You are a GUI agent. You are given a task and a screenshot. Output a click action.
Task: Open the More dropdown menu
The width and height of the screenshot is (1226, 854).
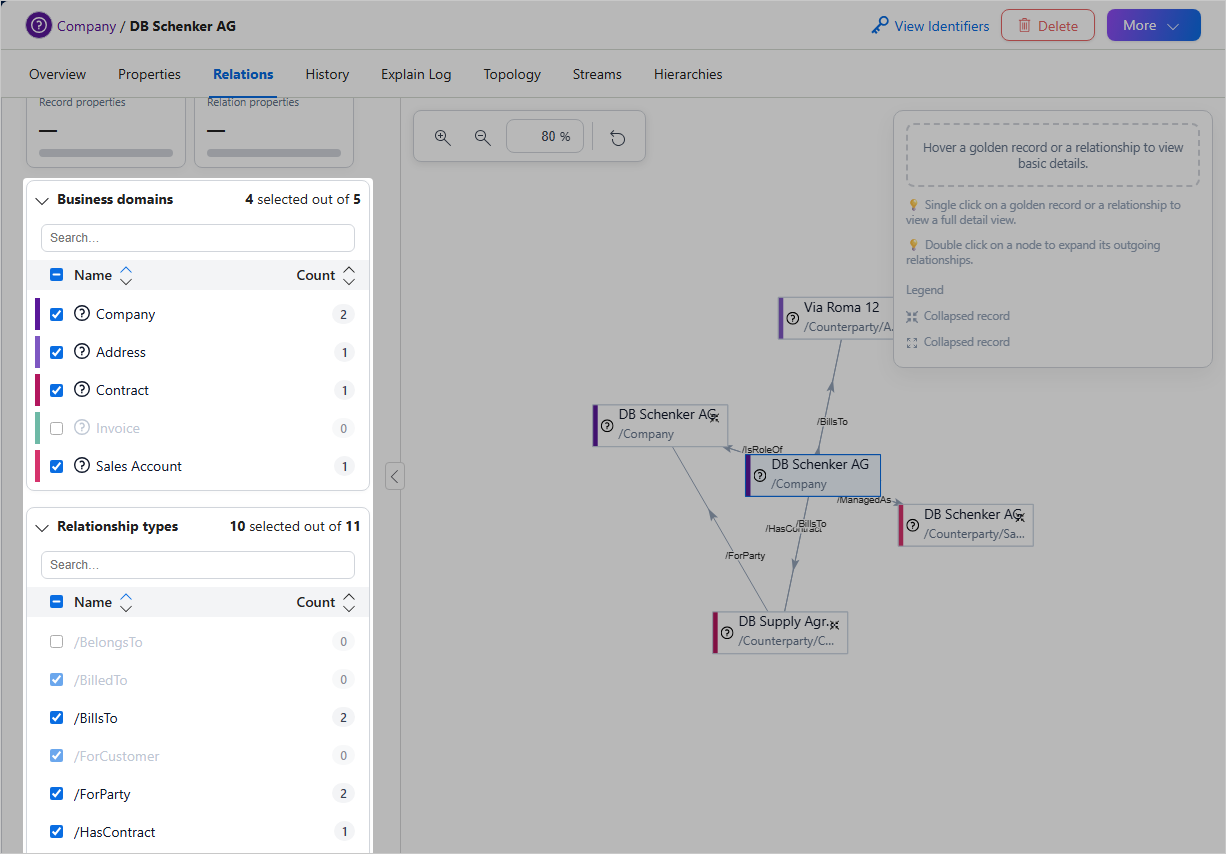[x=1153, y=26]
